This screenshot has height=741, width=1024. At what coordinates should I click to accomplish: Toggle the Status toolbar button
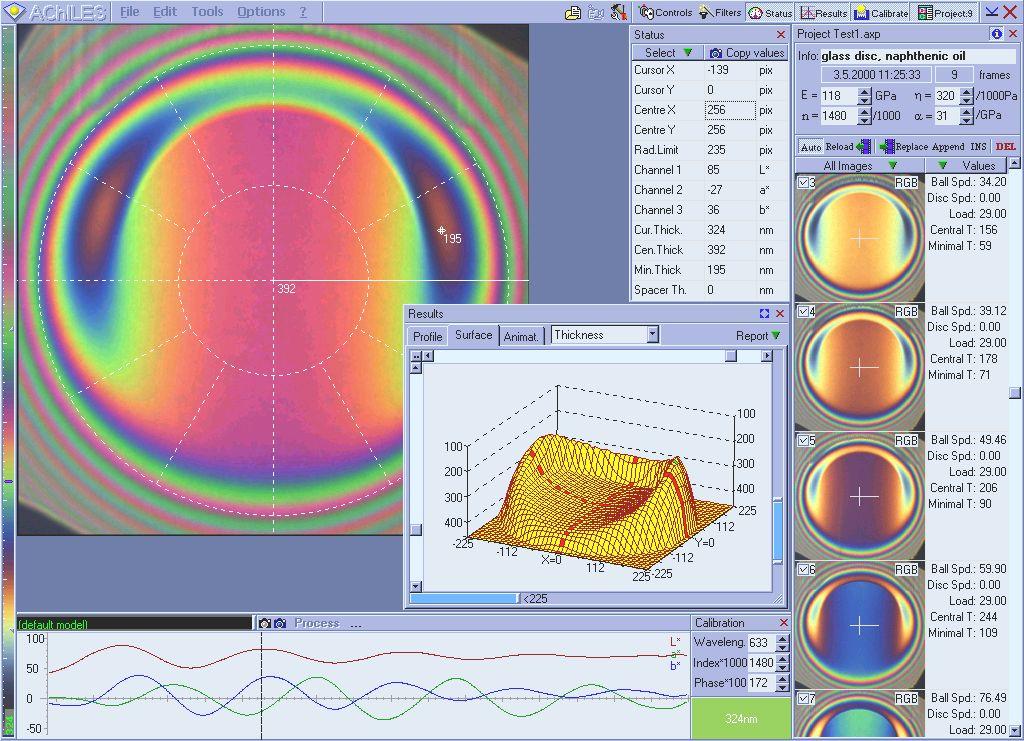coord(770,12)
